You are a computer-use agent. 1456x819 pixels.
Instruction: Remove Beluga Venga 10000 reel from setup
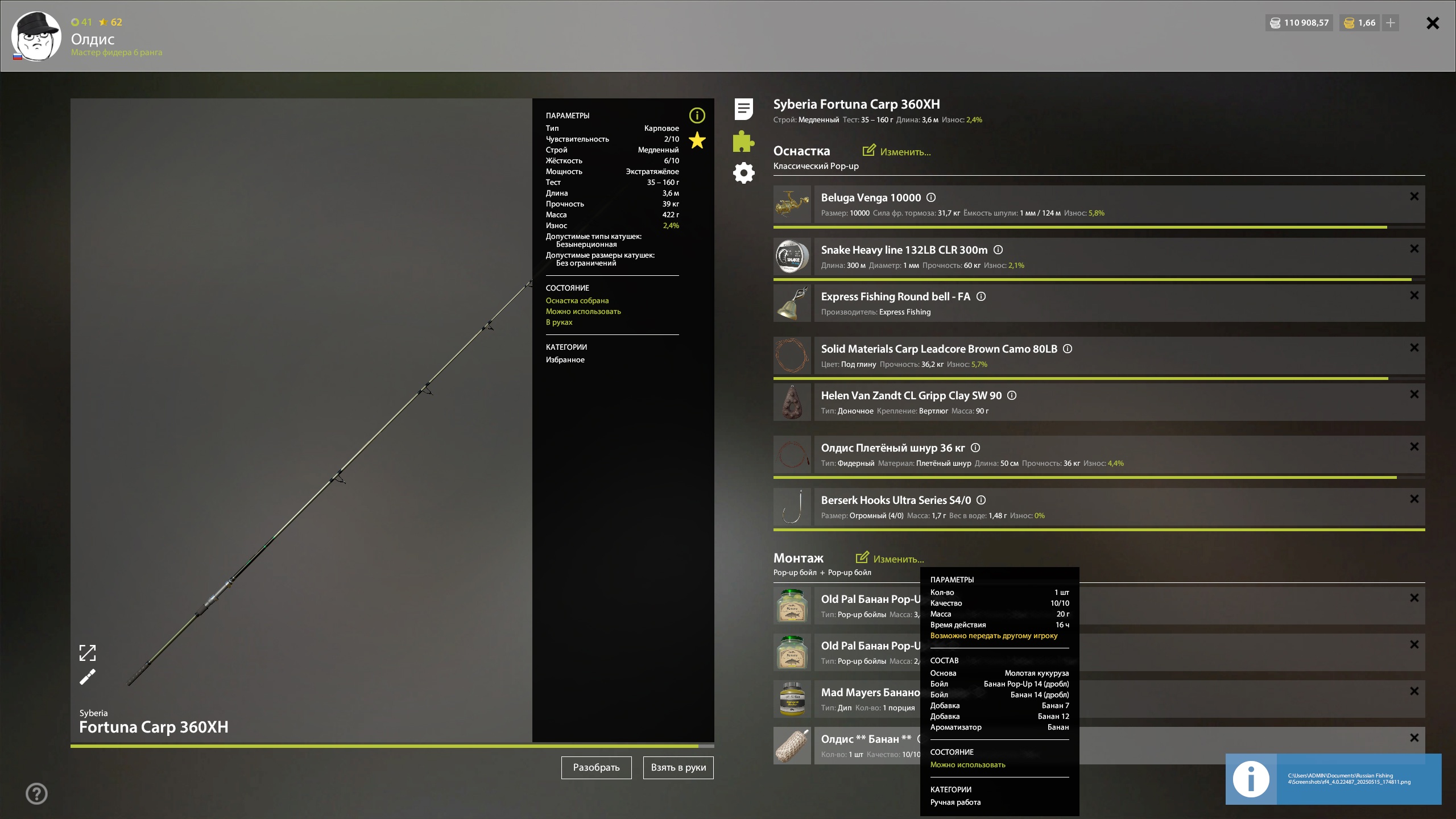(x=1414, y=196)
